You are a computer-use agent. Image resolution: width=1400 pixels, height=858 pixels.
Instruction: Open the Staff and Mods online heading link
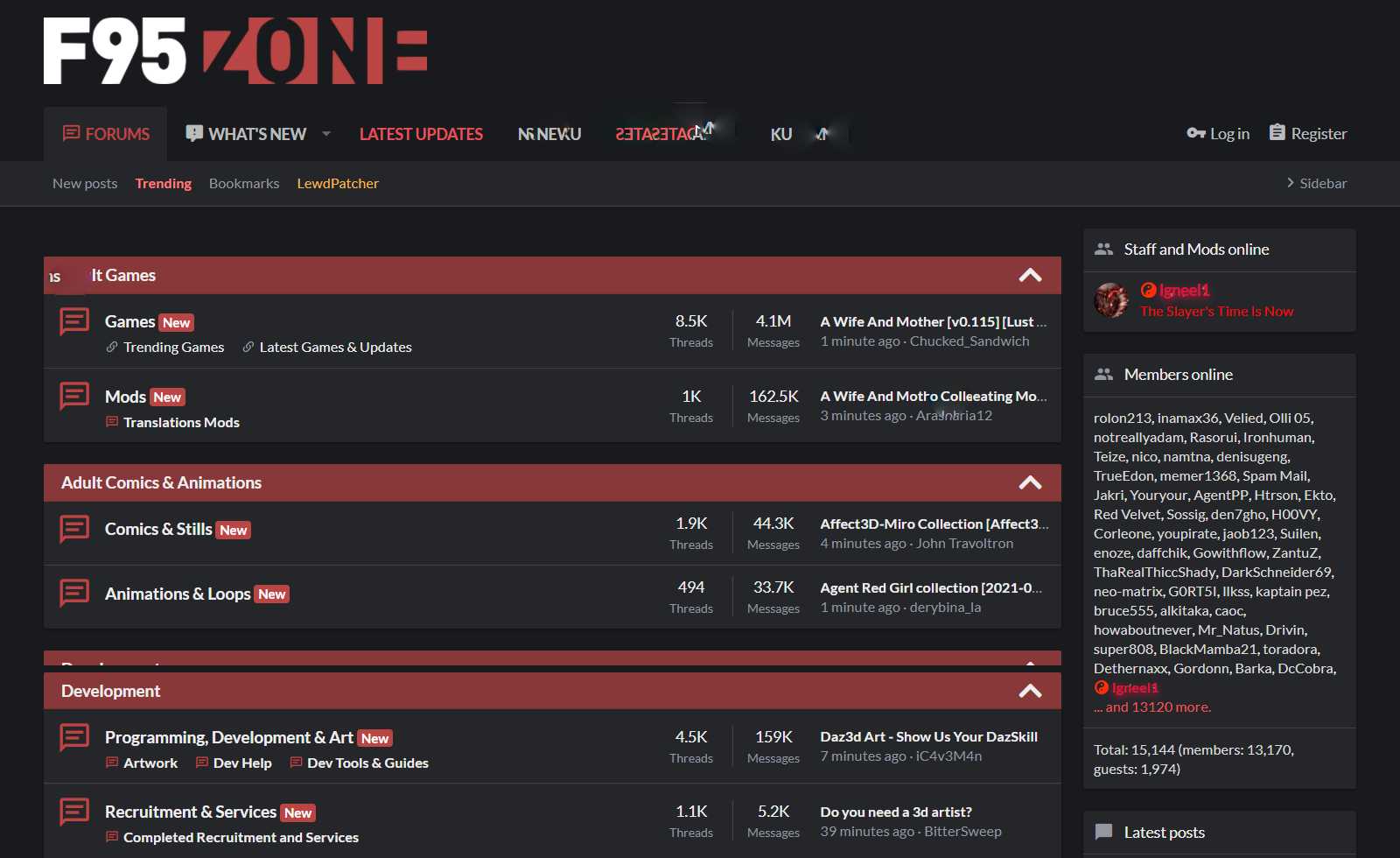[1196, 250]
